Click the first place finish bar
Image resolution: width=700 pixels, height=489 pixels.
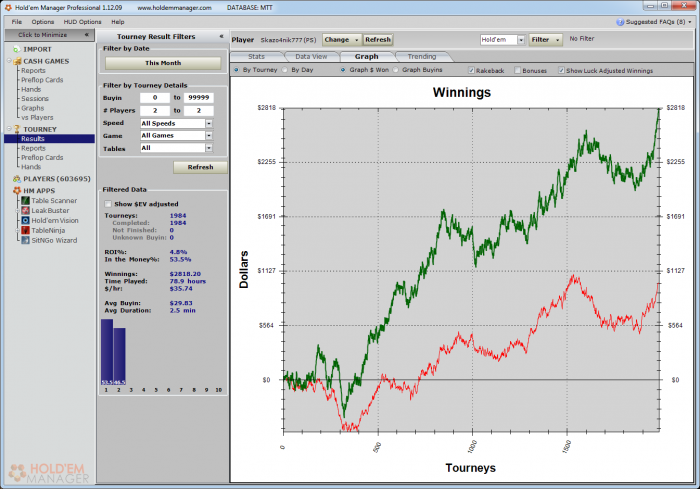click(107, 352)
